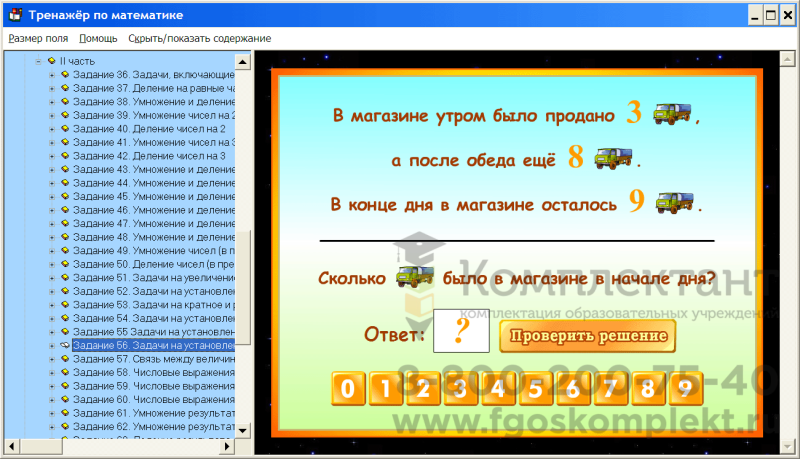The image size is (800, 459).
Task: Expand Задание 56 tree node
Action: (52, 345)
